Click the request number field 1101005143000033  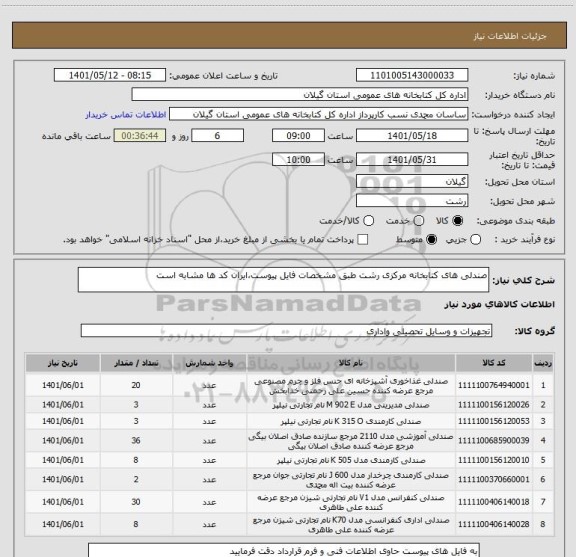point(412,75)
